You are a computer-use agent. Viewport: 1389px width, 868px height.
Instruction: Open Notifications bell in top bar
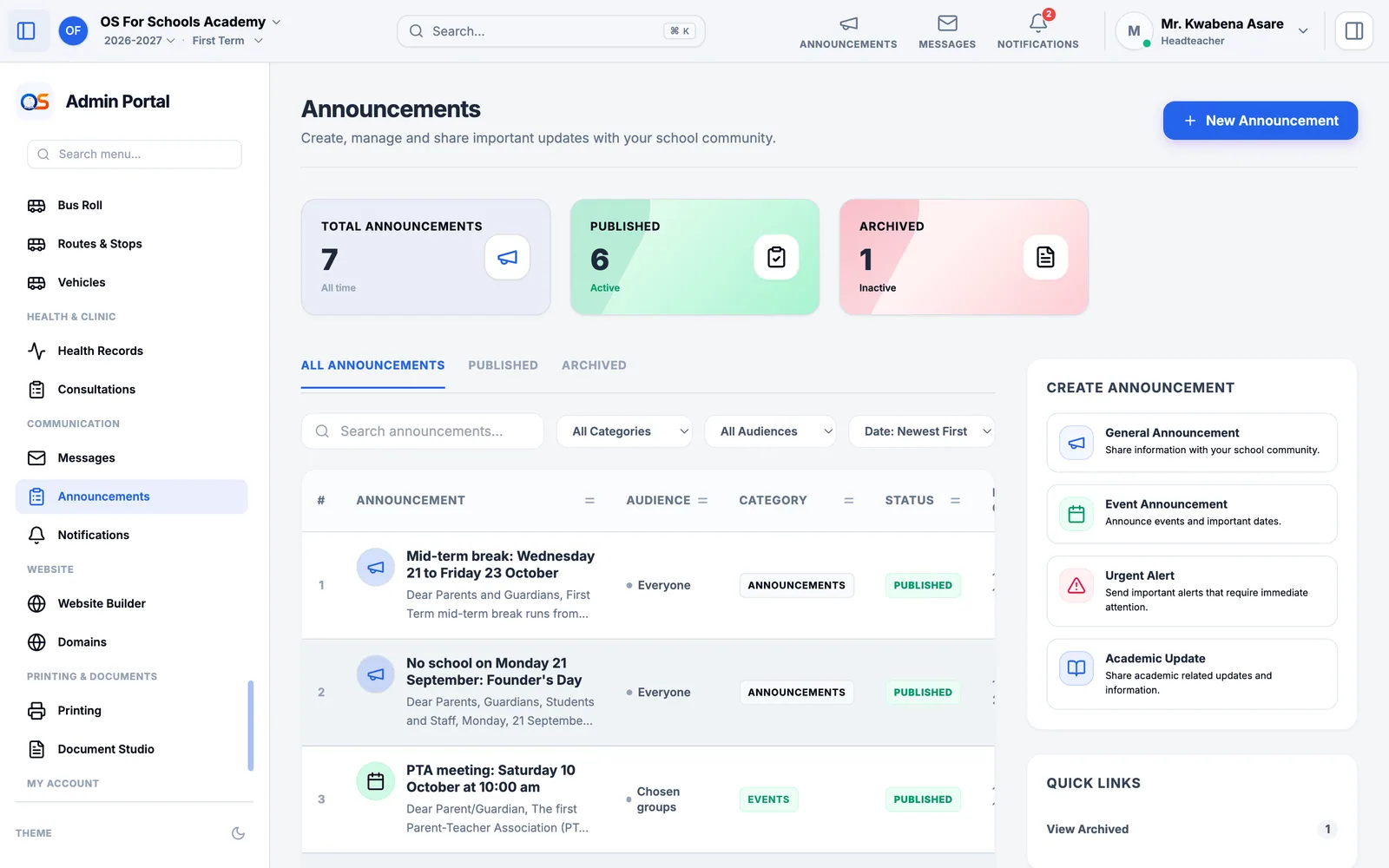point(1037,31)
